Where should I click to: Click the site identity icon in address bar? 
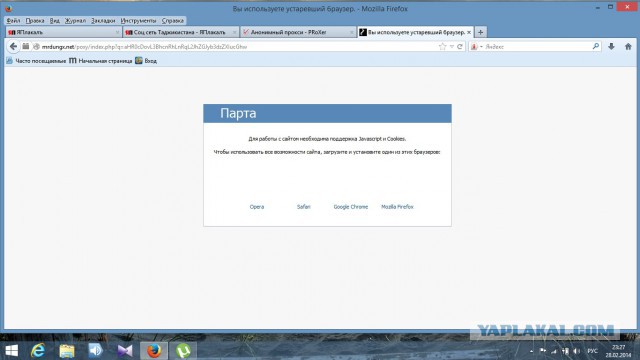36,47
